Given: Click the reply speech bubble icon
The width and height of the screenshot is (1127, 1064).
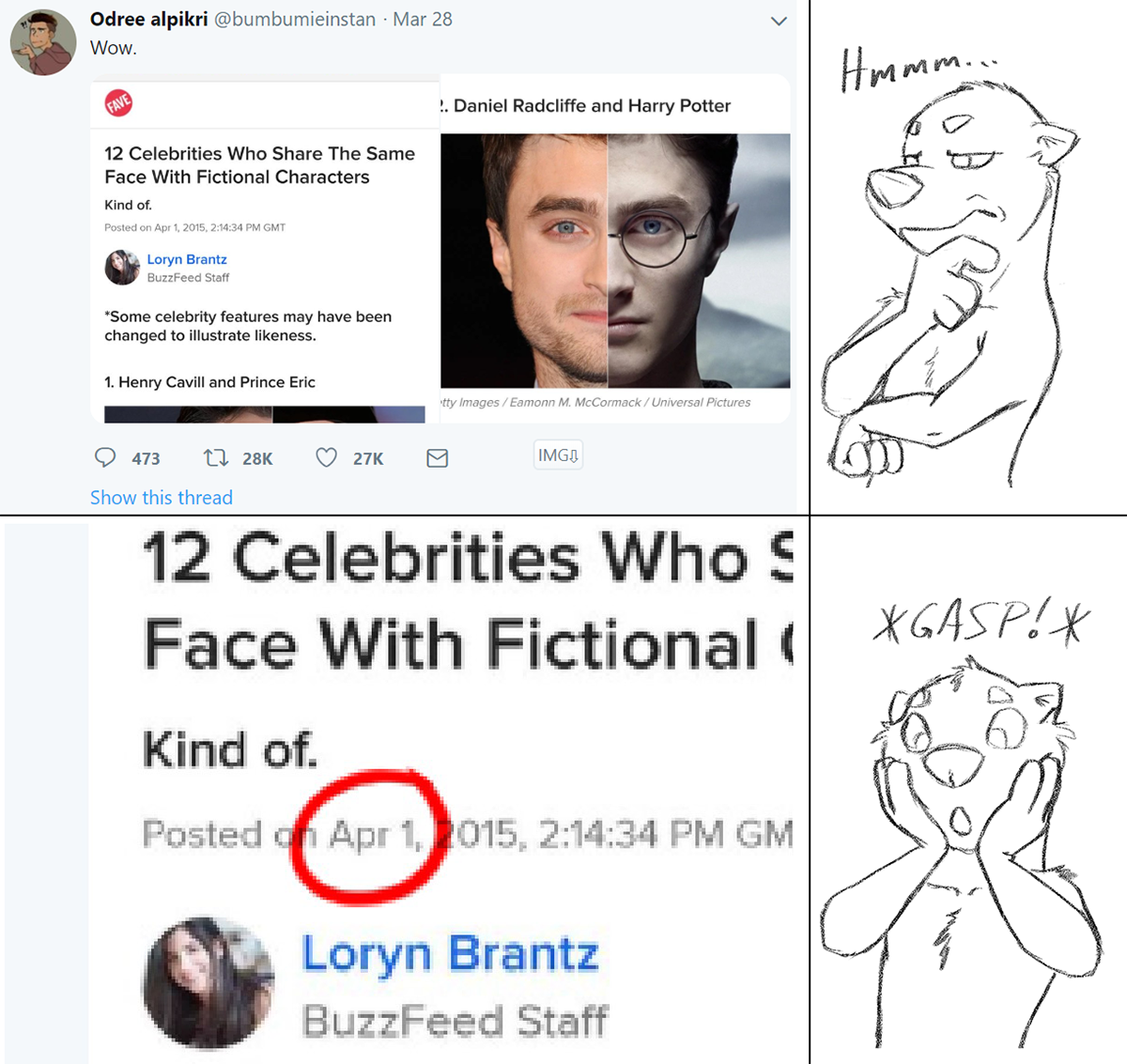Looking at the screenshot, I should (x=105, y=457).
